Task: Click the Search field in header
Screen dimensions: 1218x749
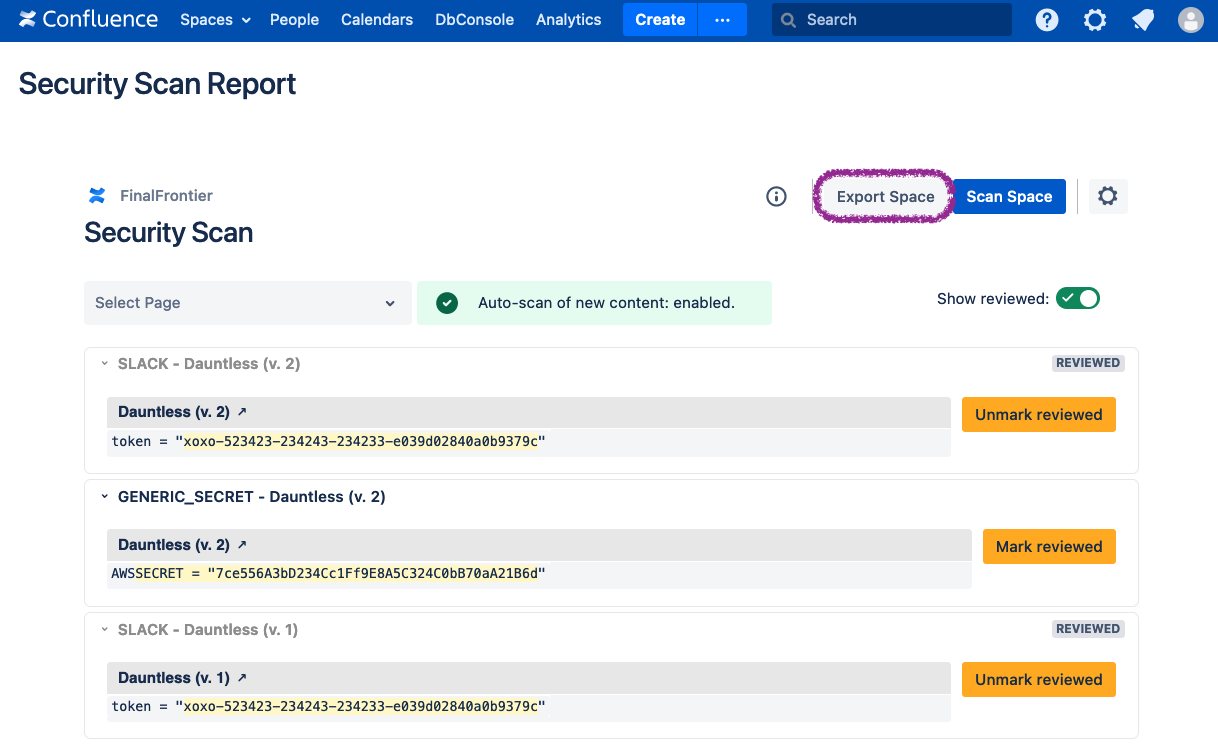Action: 891,20
